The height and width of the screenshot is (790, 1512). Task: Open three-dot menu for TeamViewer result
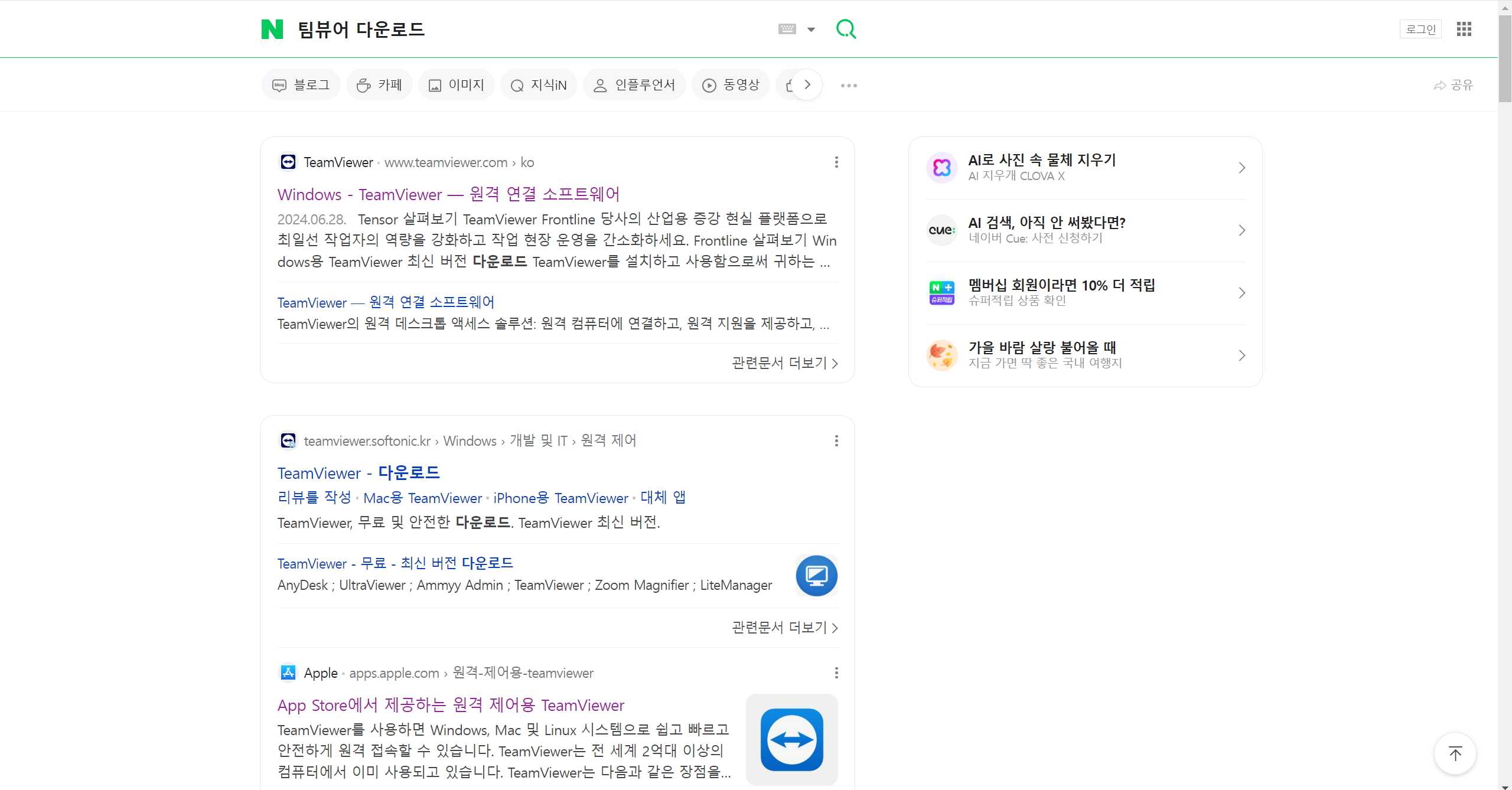[836, 162]
